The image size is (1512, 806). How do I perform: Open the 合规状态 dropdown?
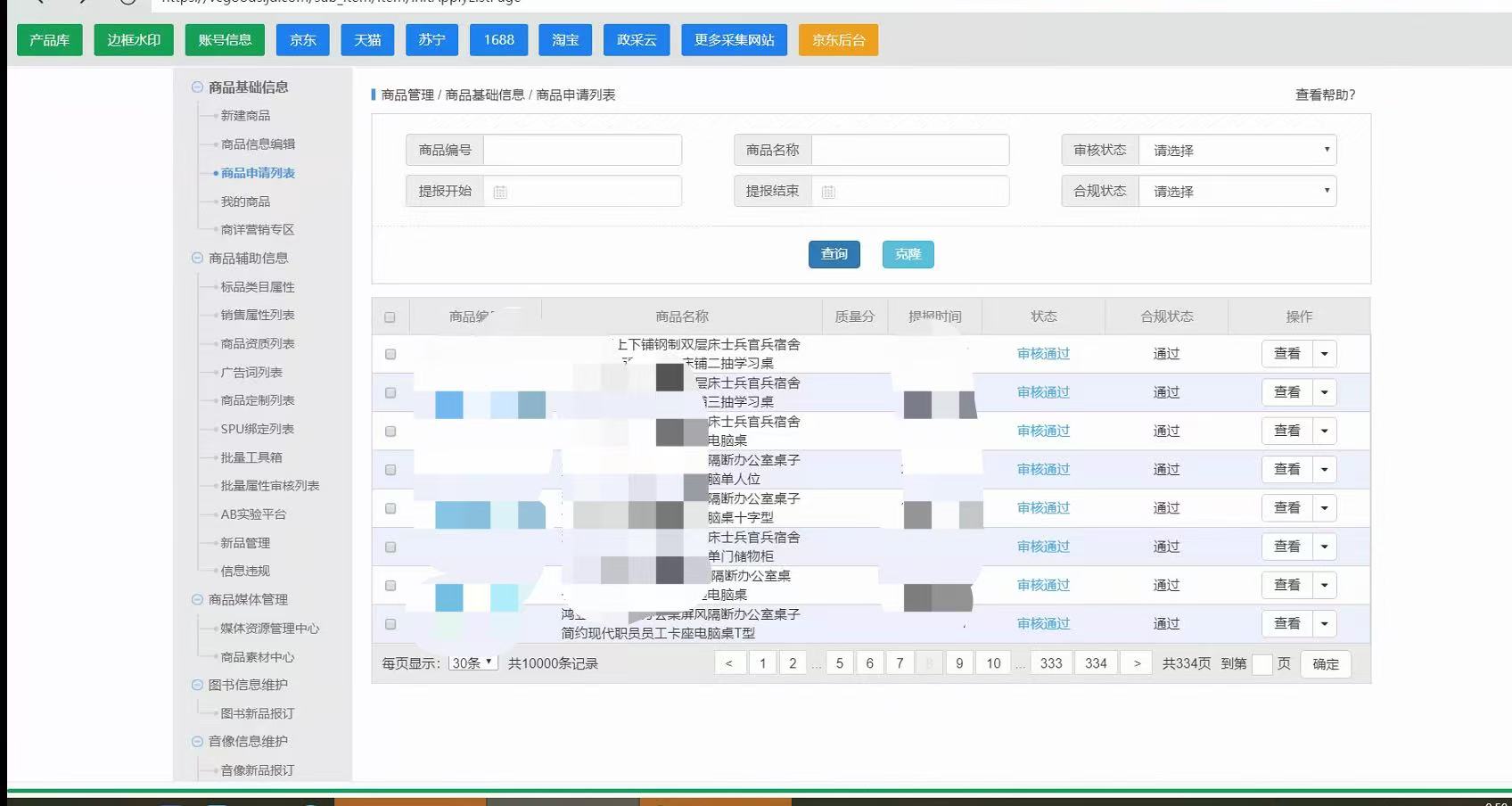point(1237,191)
